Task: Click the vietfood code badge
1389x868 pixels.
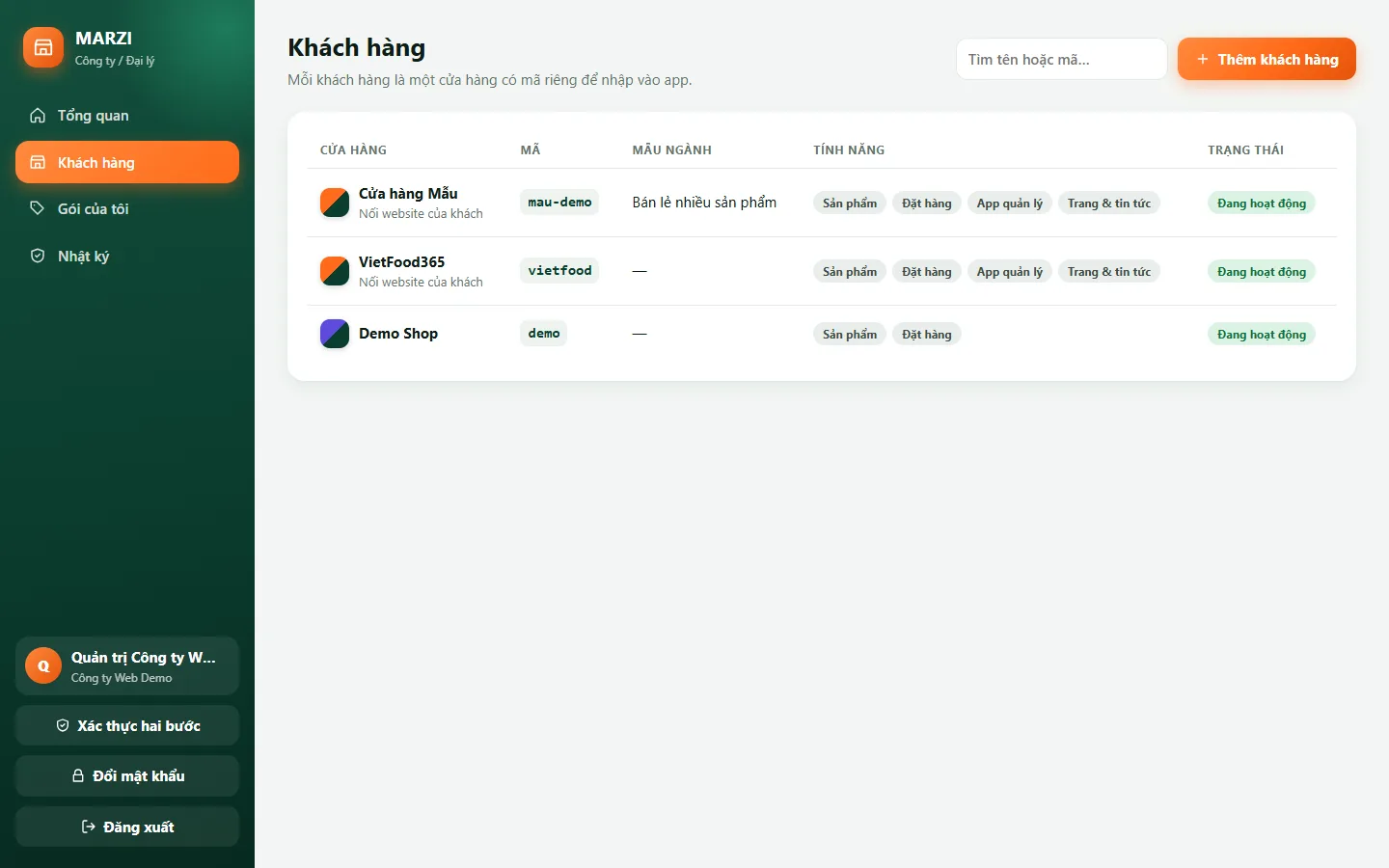Action: pos(559,271)
